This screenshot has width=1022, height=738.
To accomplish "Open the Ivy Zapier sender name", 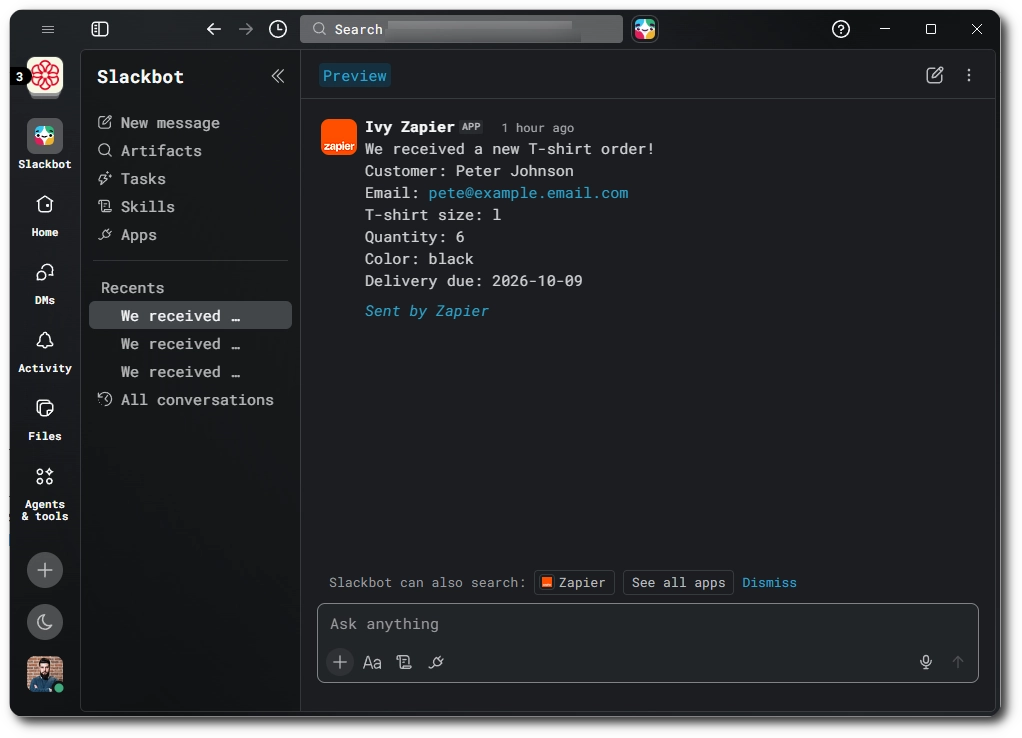I will pos(409,127).
